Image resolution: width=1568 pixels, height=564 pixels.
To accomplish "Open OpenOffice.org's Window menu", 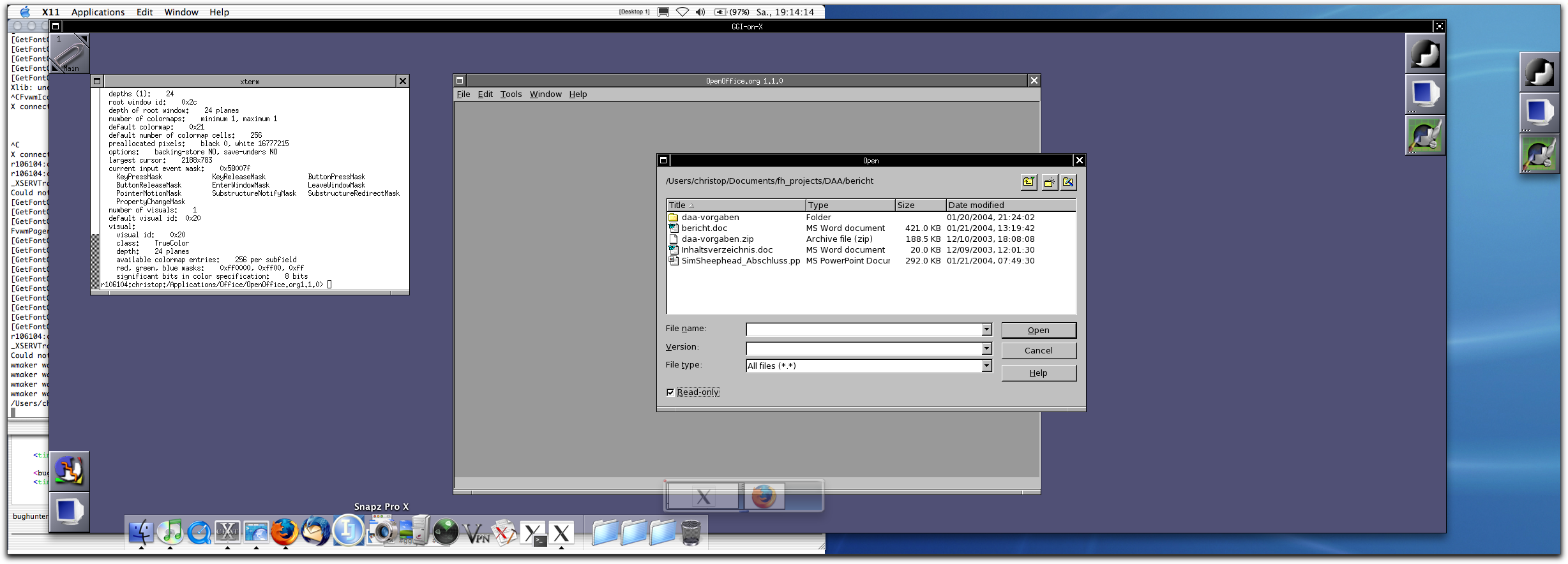I will point(546,94).
